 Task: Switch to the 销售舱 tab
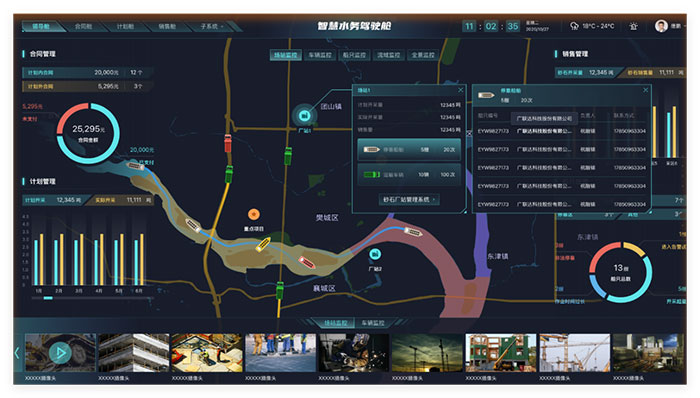(167, 26)
